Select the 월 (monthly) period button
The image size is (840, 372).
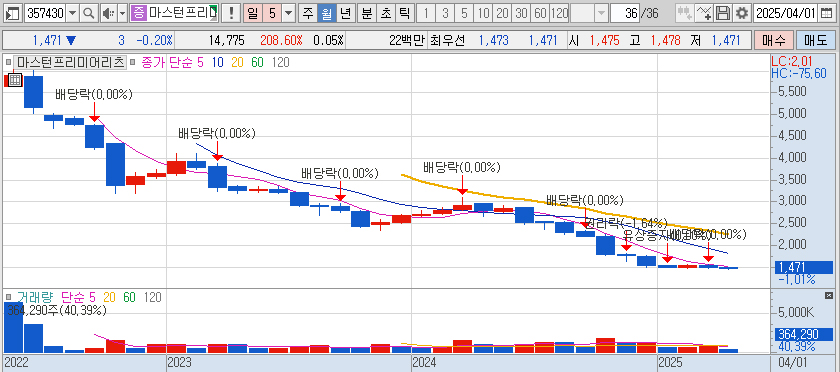[326, 13]
